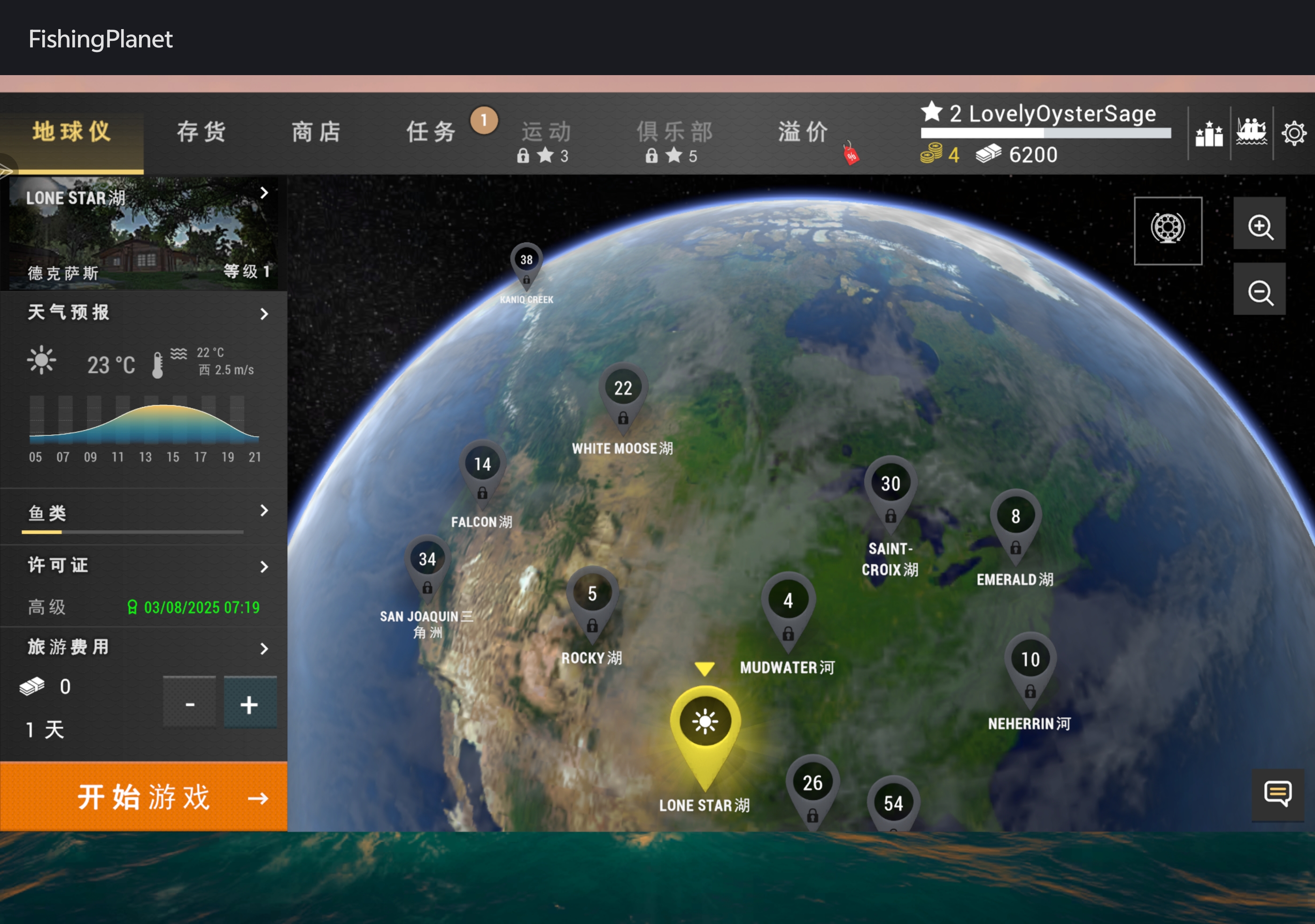Open the 任务 missions tab
This screenshot has width=1315, height=924.
tap(431, 131)
